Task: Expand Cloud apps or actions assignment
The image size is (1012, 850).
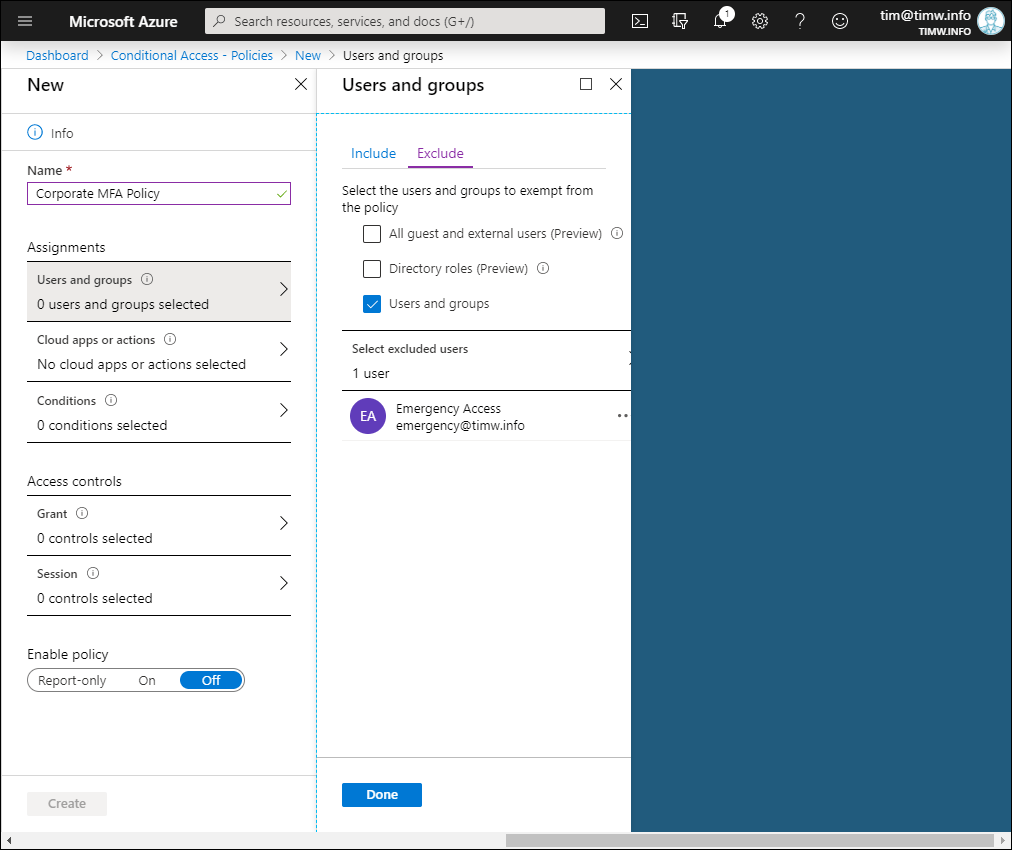Action: click(x=158, y=352)
